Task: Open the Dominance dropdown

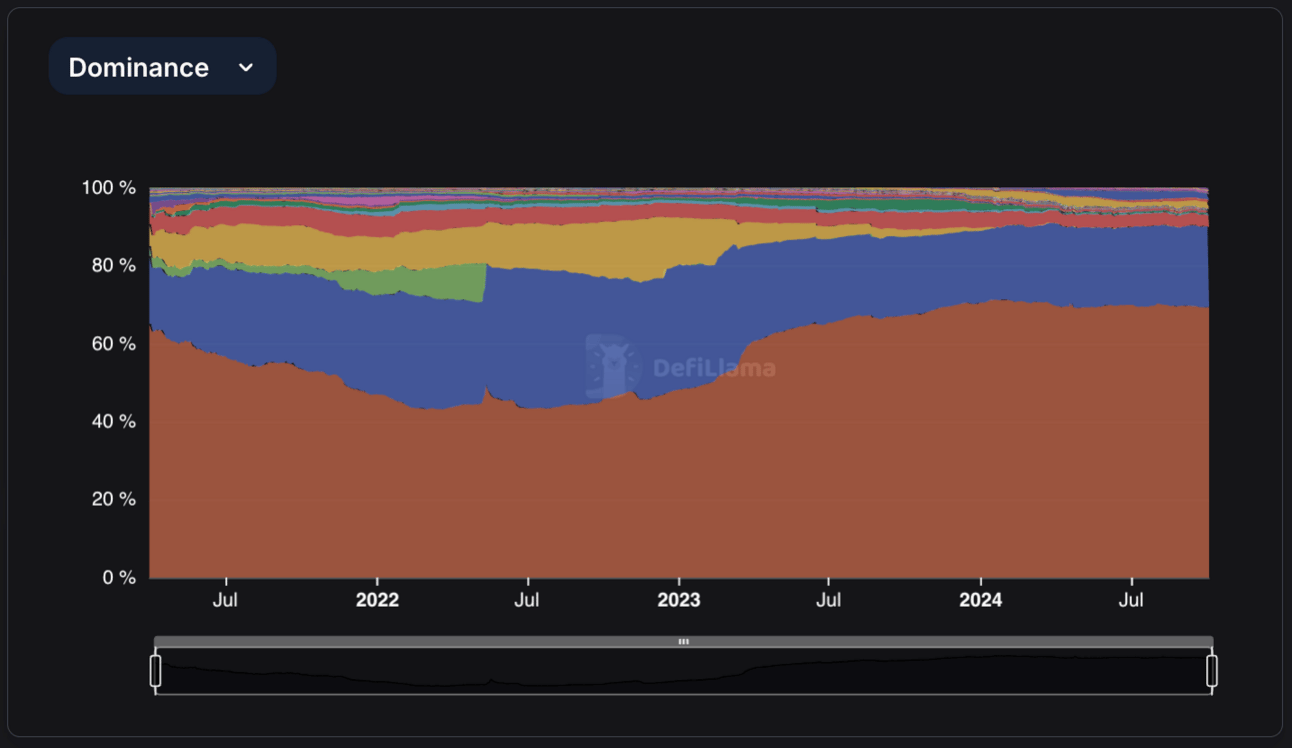Action: click(162, 67)
